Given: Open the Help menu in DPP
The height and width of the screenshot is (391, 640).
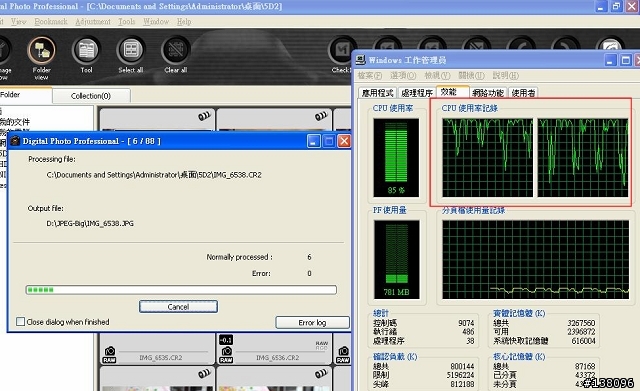Looking at the screenshot, I should 184,22.
